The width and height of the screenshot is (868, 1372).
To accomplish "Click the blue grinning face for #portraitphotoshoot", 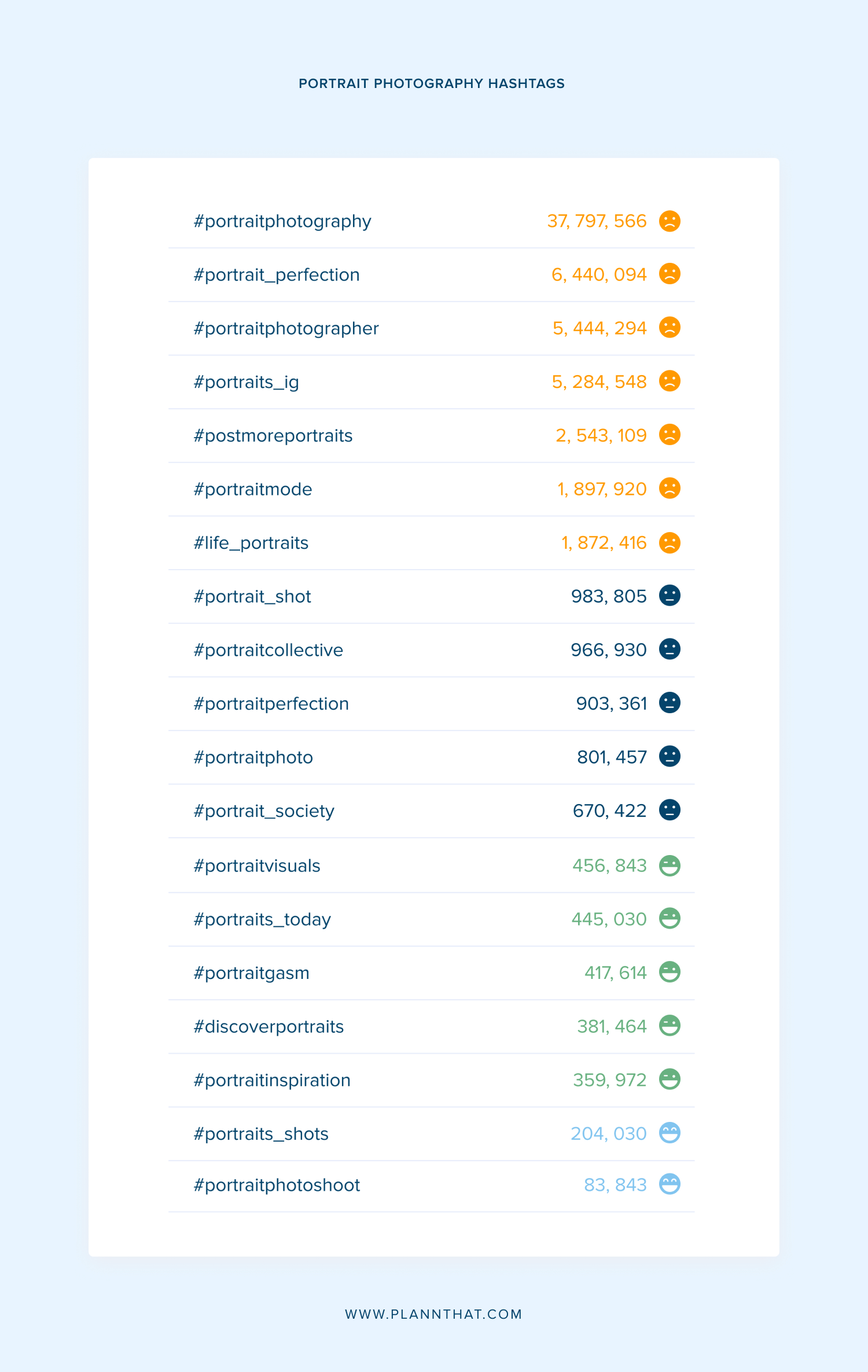I will [x=670, y=1184].
